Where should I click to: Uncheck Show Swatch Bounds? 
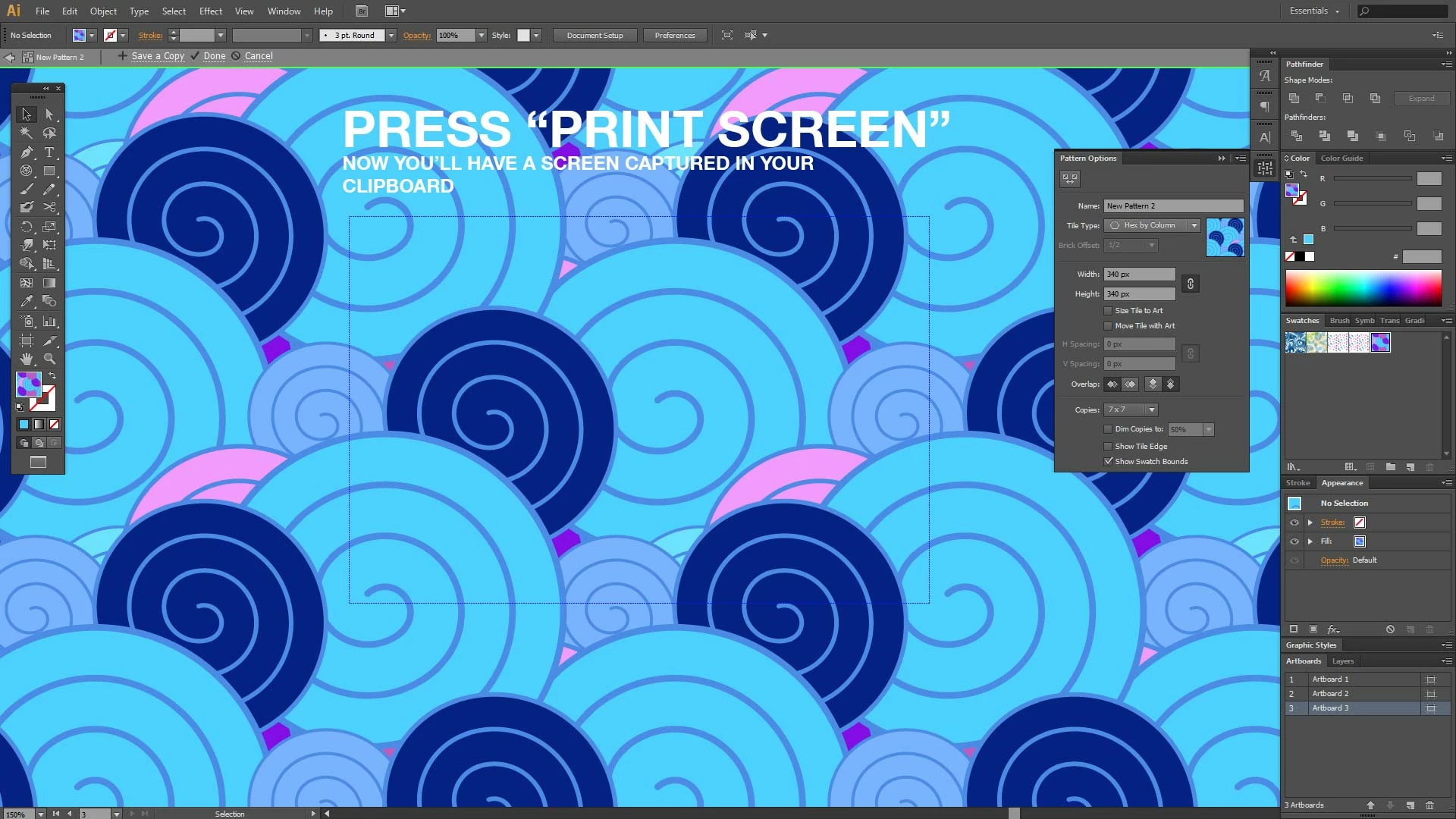(x=1108, y=462)
